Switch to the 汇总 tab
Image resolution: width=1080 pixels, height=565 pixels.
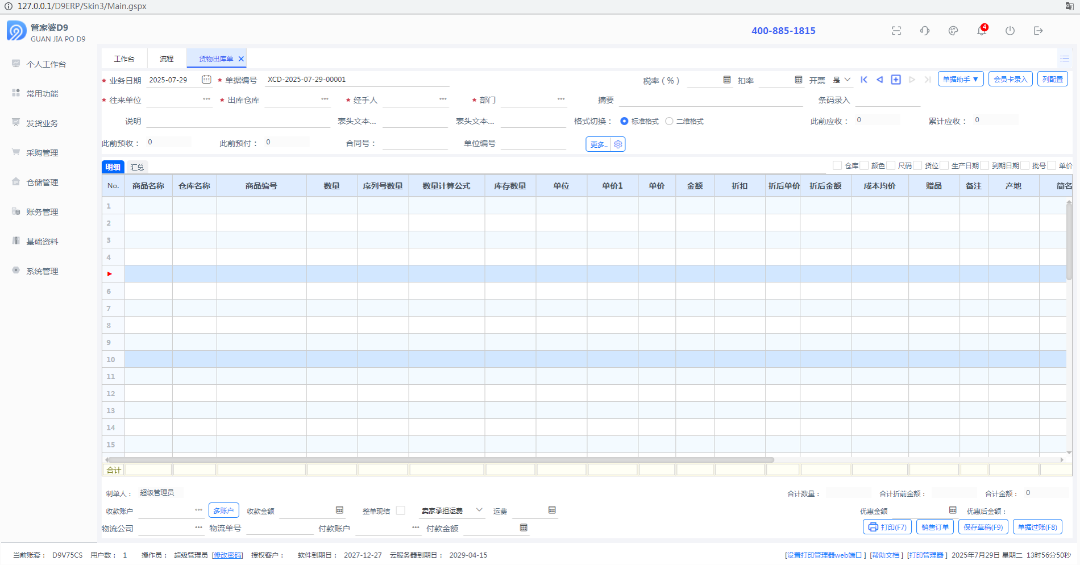pos(137,167)
